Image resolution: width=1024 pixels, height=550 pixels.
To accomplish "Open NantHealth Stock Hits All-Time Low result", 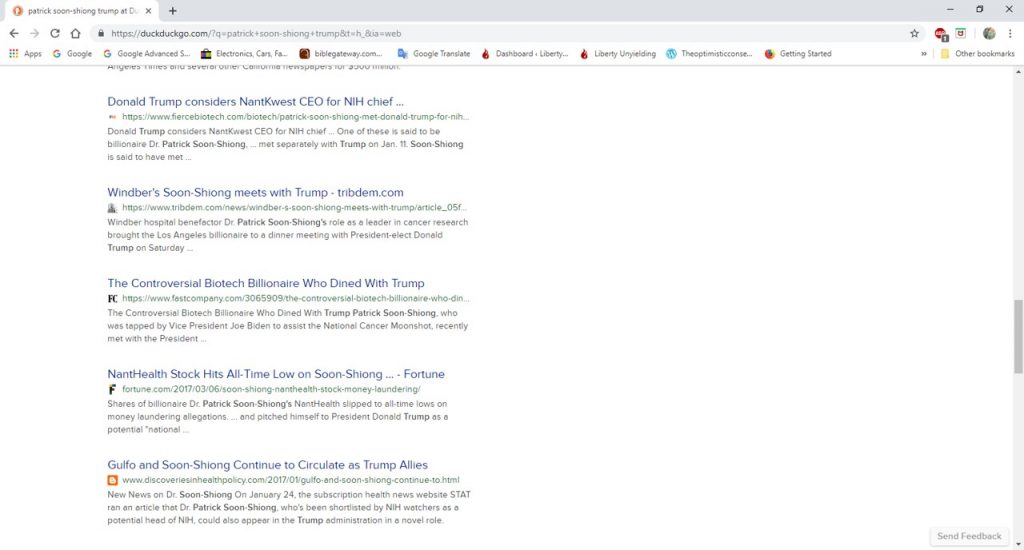I will pos(276,374).
